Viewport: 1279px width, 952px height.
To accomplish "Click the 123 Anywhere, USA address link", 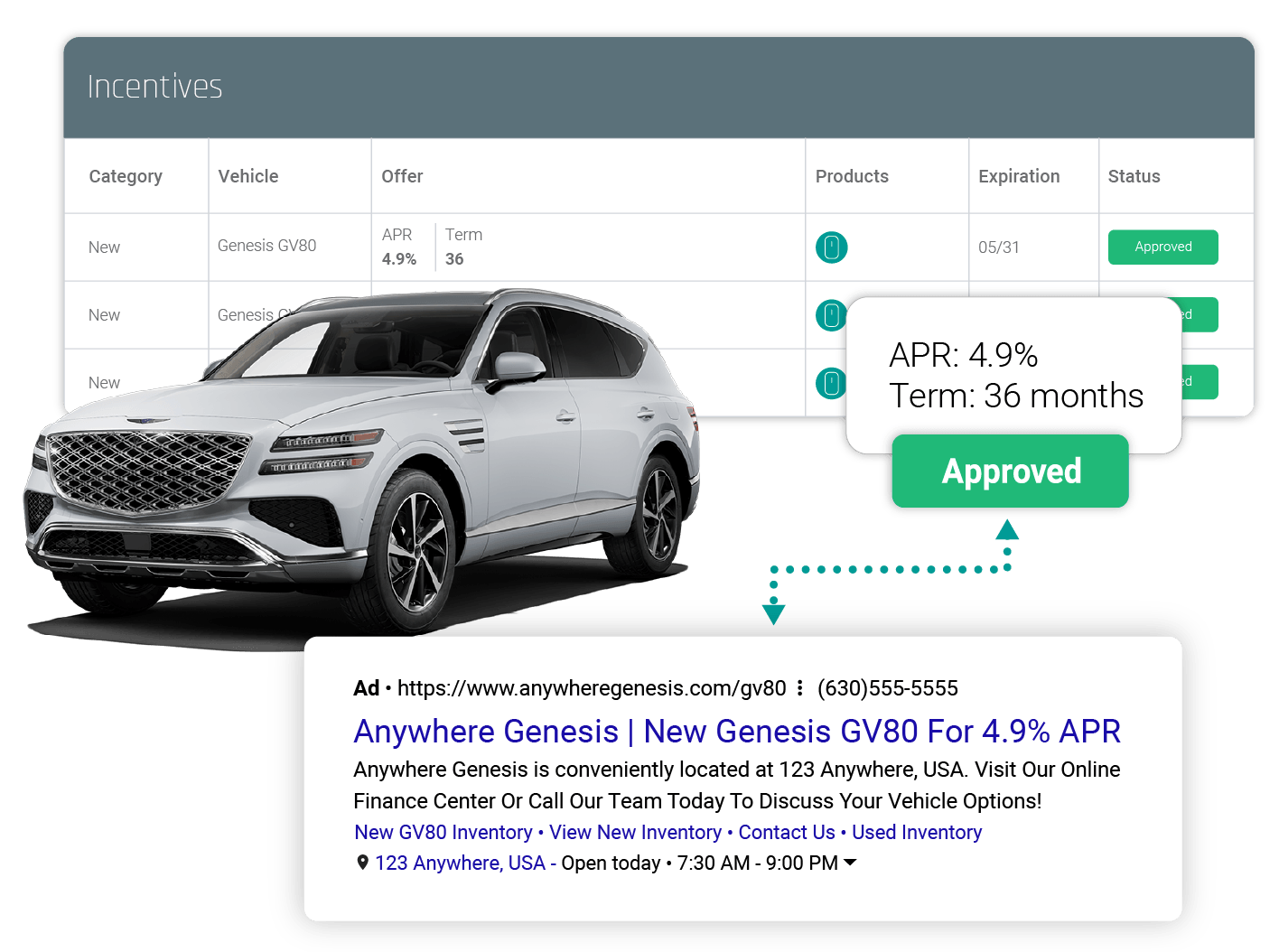I will (x=460, y=863).
